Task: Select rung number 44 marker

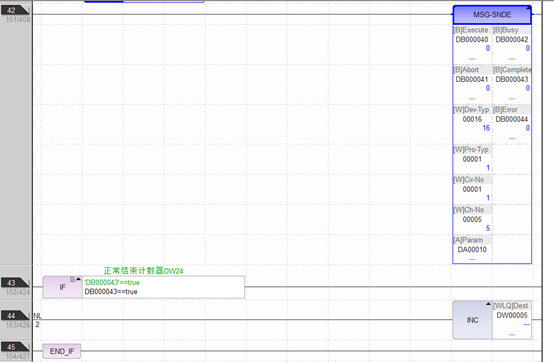Action: coord(15,315)
